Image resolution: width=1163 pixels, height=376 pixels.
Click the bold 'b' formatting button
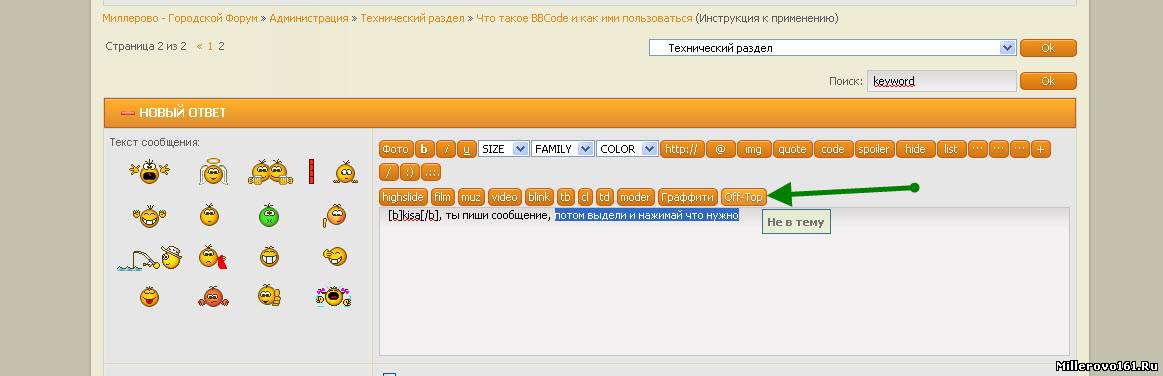424,149
